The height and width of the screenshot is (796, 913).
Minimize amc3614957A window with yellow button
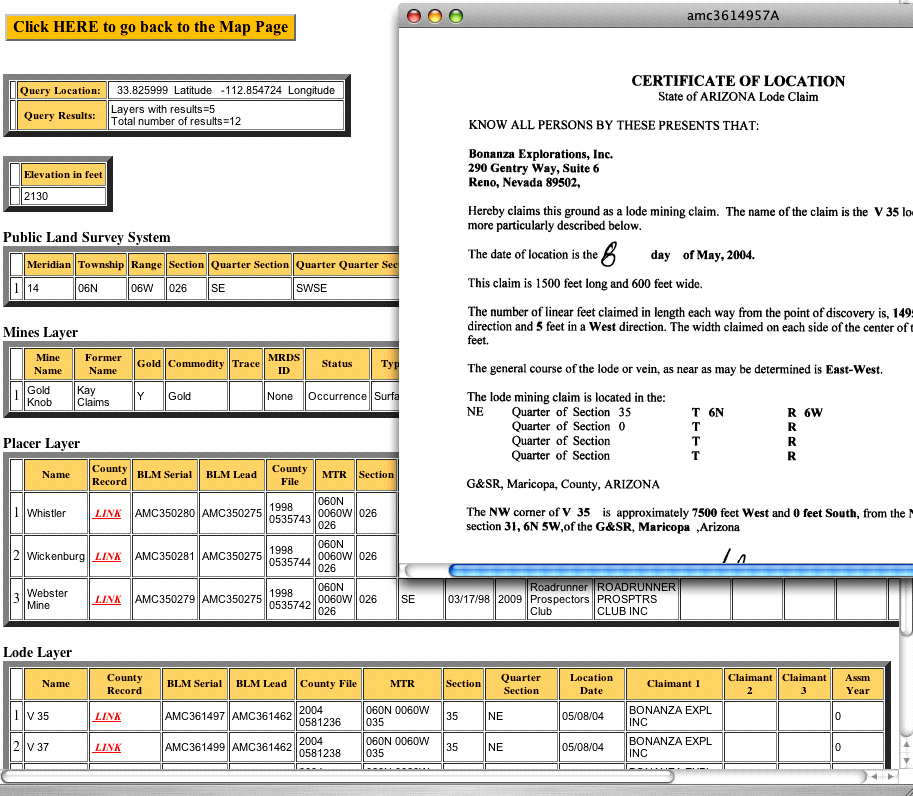coord(435,16)
